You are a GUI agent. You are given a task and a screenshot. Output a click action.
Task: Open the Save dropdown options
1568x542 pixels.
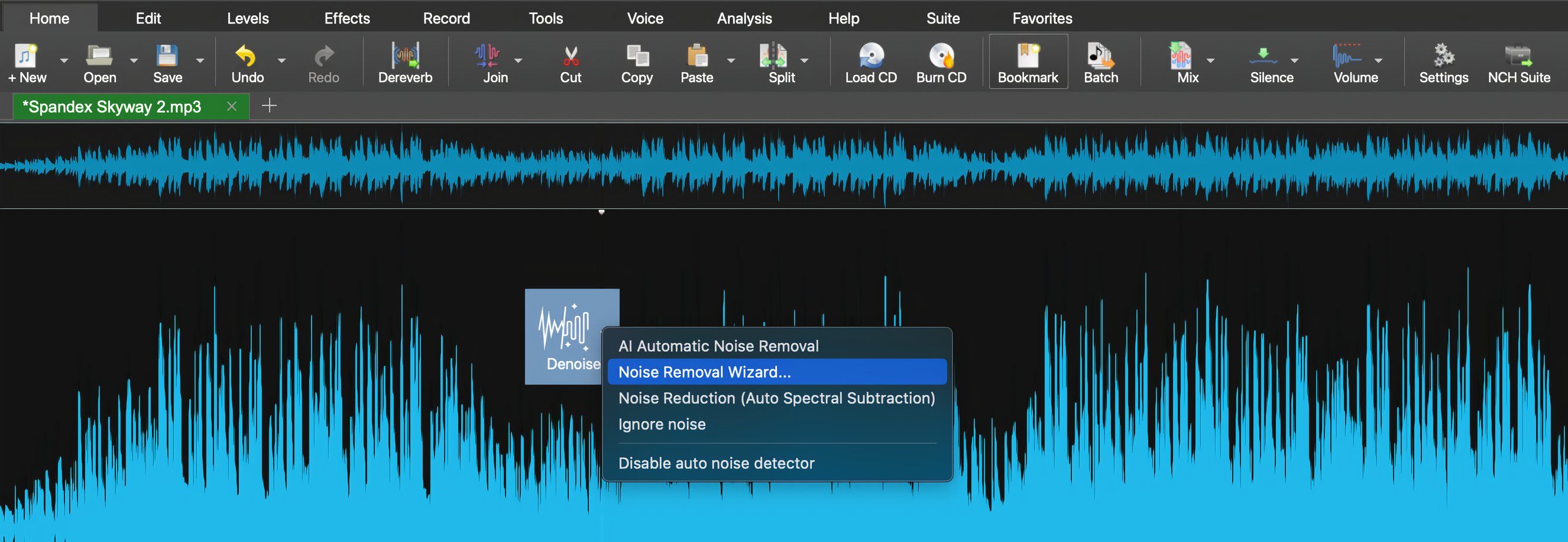pos(199,61)
